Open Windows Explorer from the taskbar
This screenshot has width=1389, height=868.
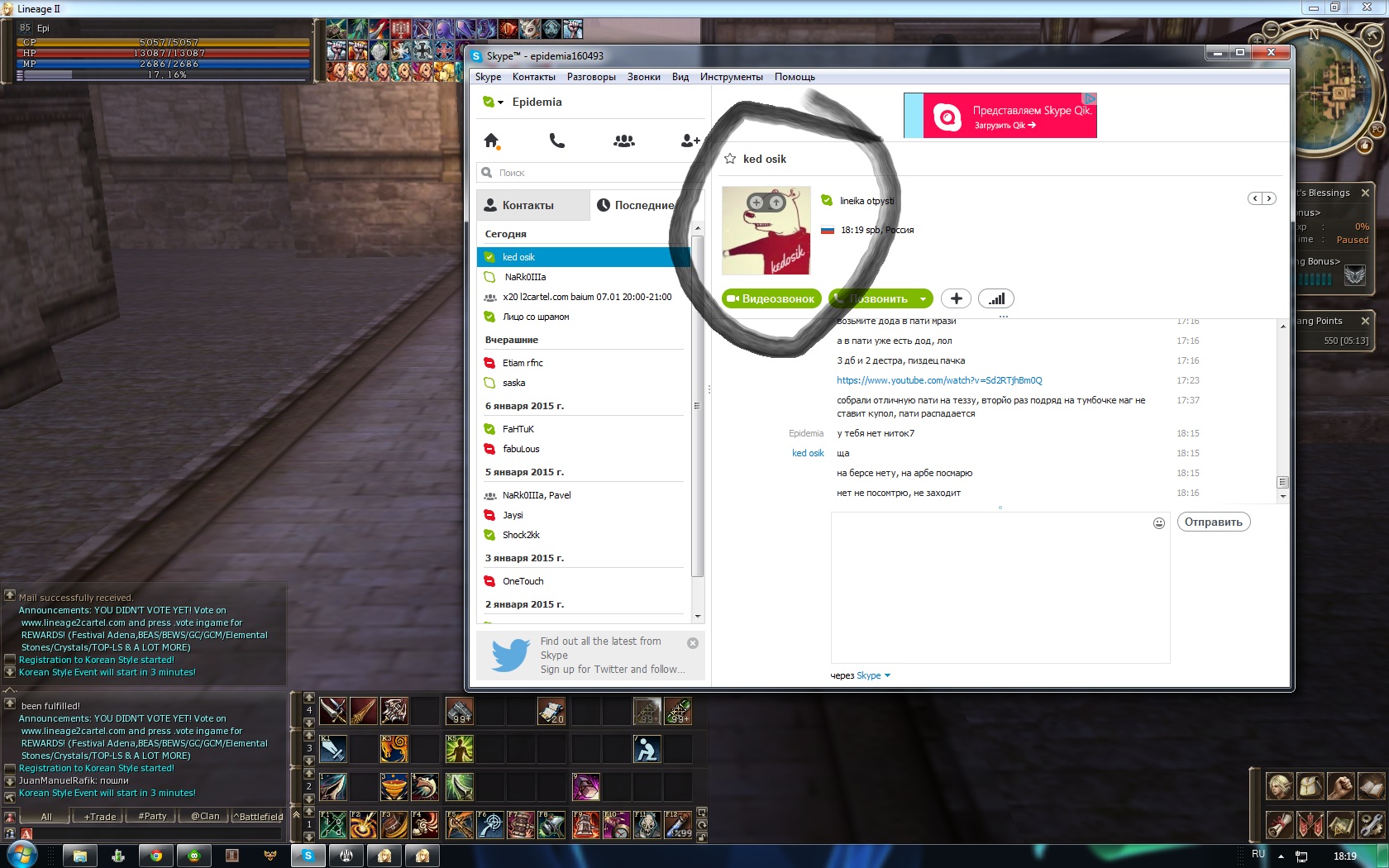pyautogui.click(x=80, y=856)
